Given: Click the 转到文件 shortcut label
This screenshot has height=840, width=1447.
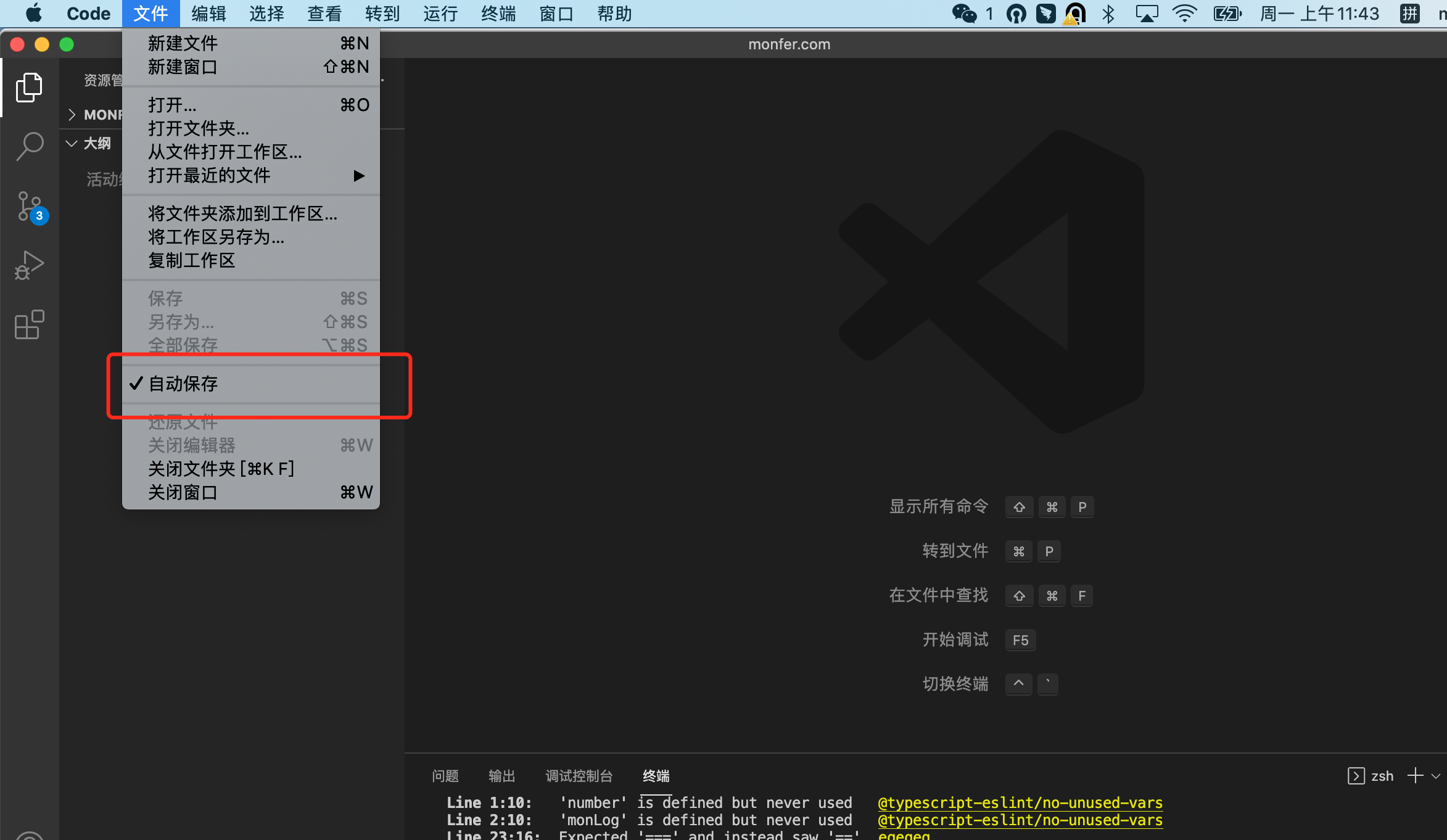Looking at the screenshot, I should pos(955,551).
